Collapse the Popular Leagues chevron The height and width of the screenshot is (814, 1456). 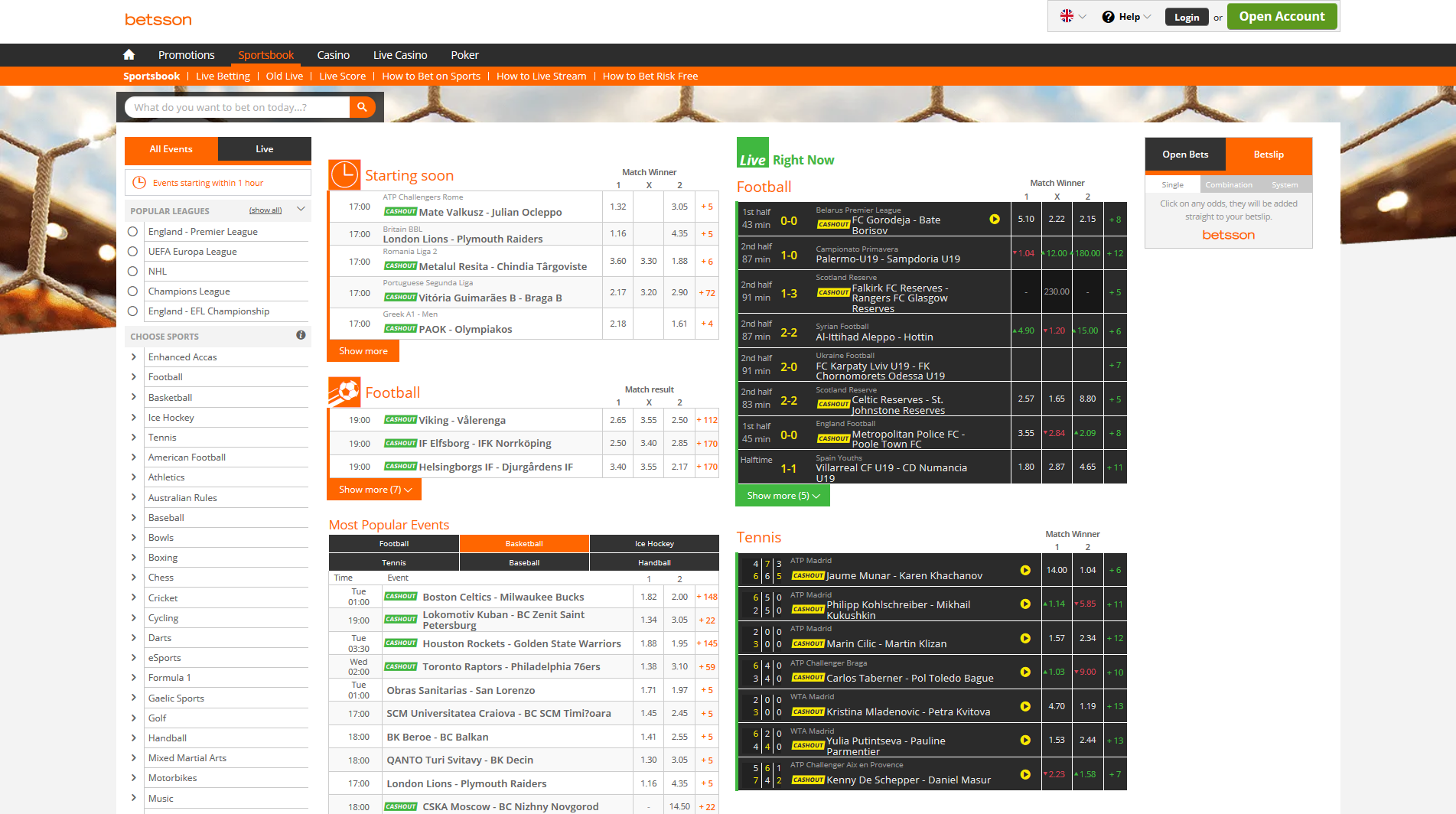[x=301, y=210]
